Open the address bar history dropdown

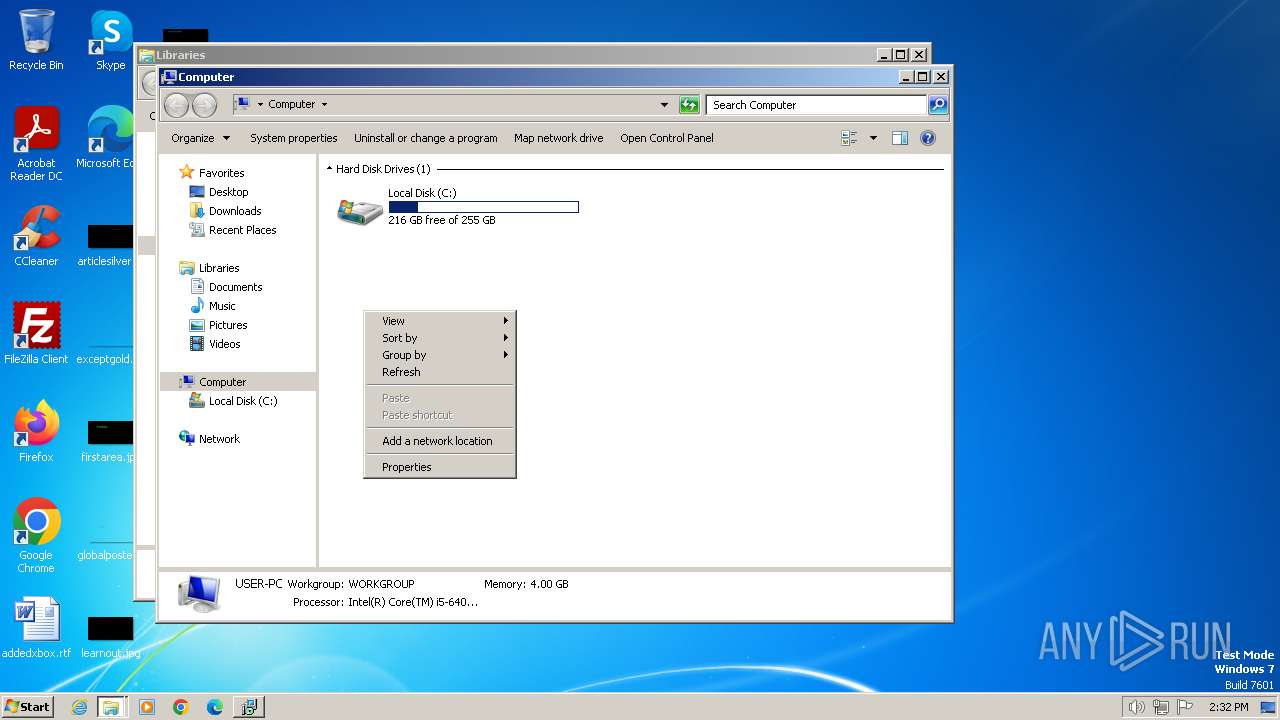[x=664, y=104]
